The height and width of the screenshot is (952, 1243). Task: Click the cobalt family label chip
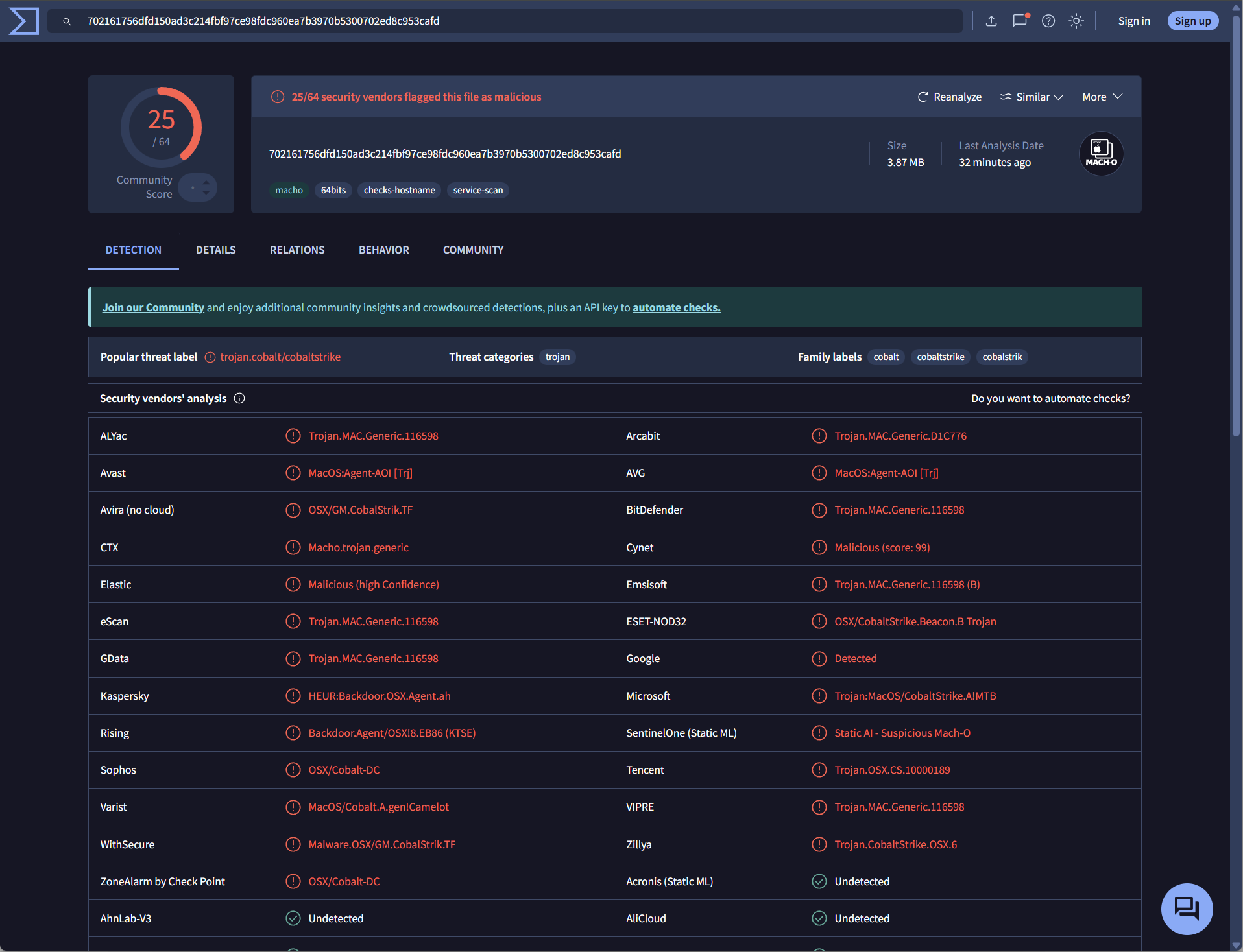(x=886, y=357)
